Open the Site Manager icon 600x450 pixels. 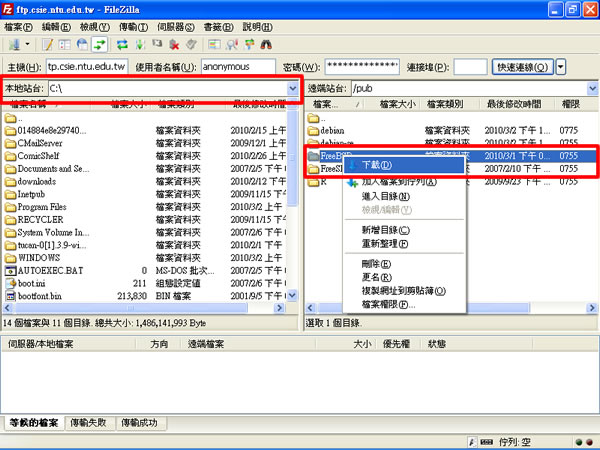pos(14,45)
